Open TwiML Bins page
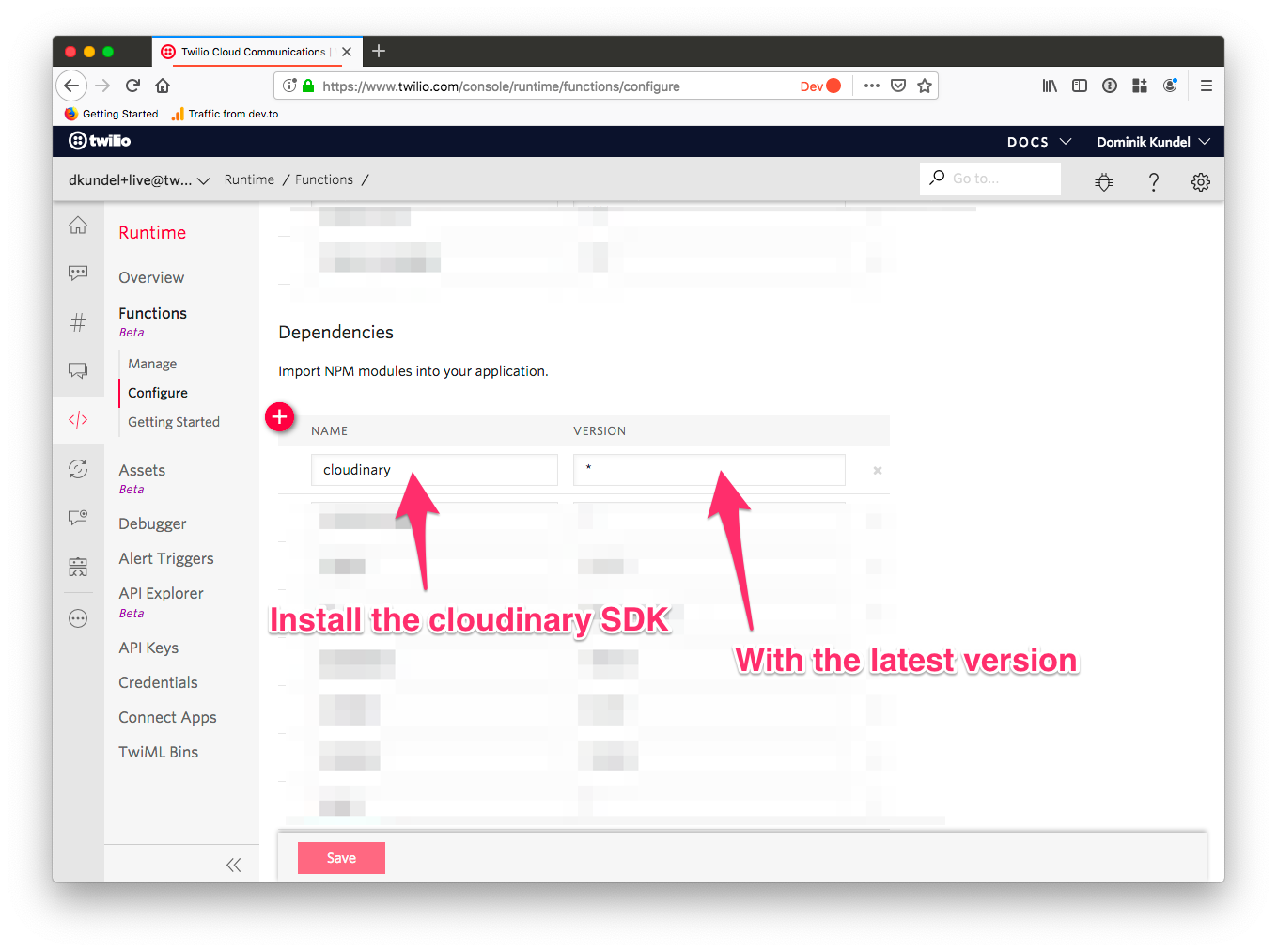This screenshot has width=1277, height=952. click(158, 752)
